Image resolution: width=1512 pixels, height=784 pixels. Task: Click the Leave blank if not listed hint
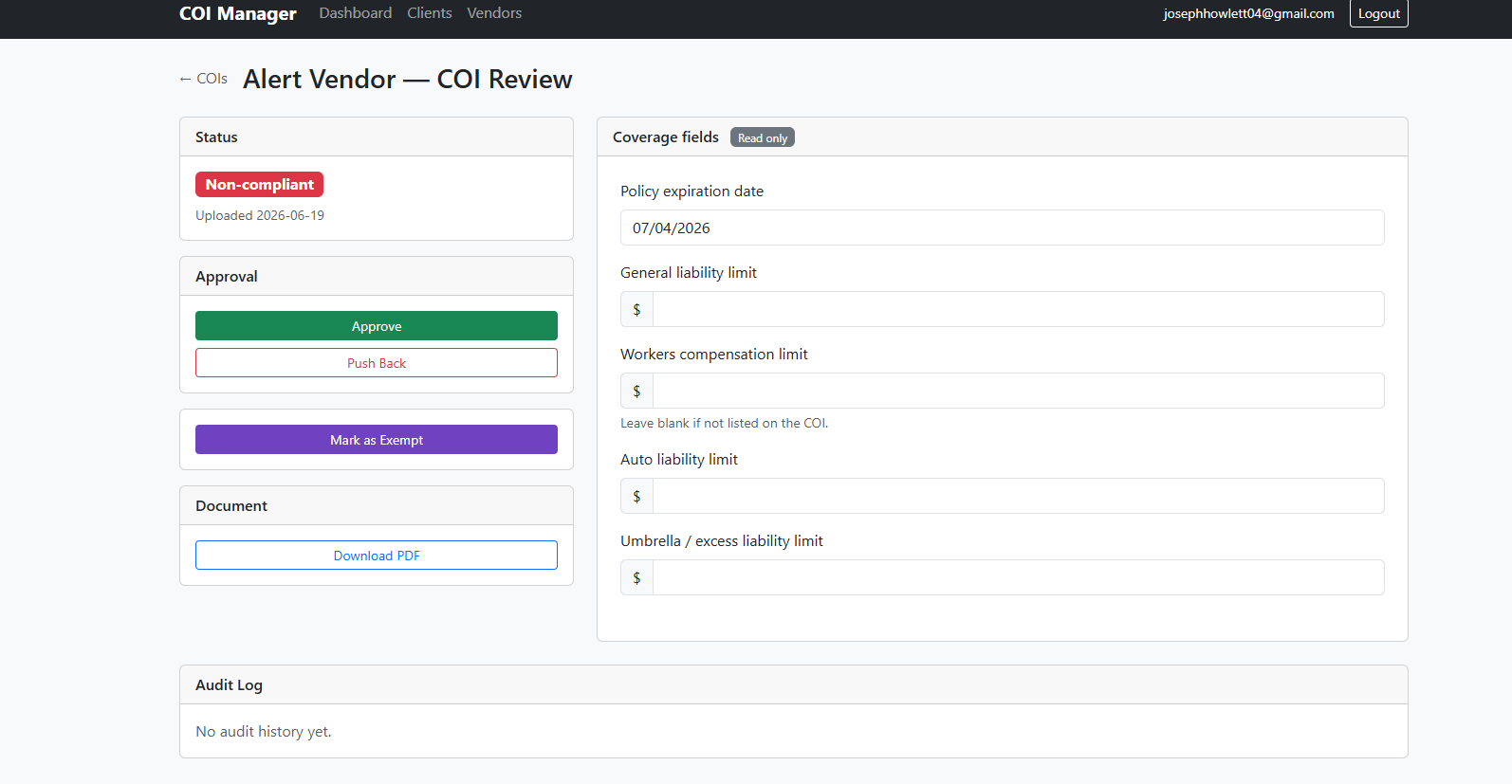pos(725,423)
